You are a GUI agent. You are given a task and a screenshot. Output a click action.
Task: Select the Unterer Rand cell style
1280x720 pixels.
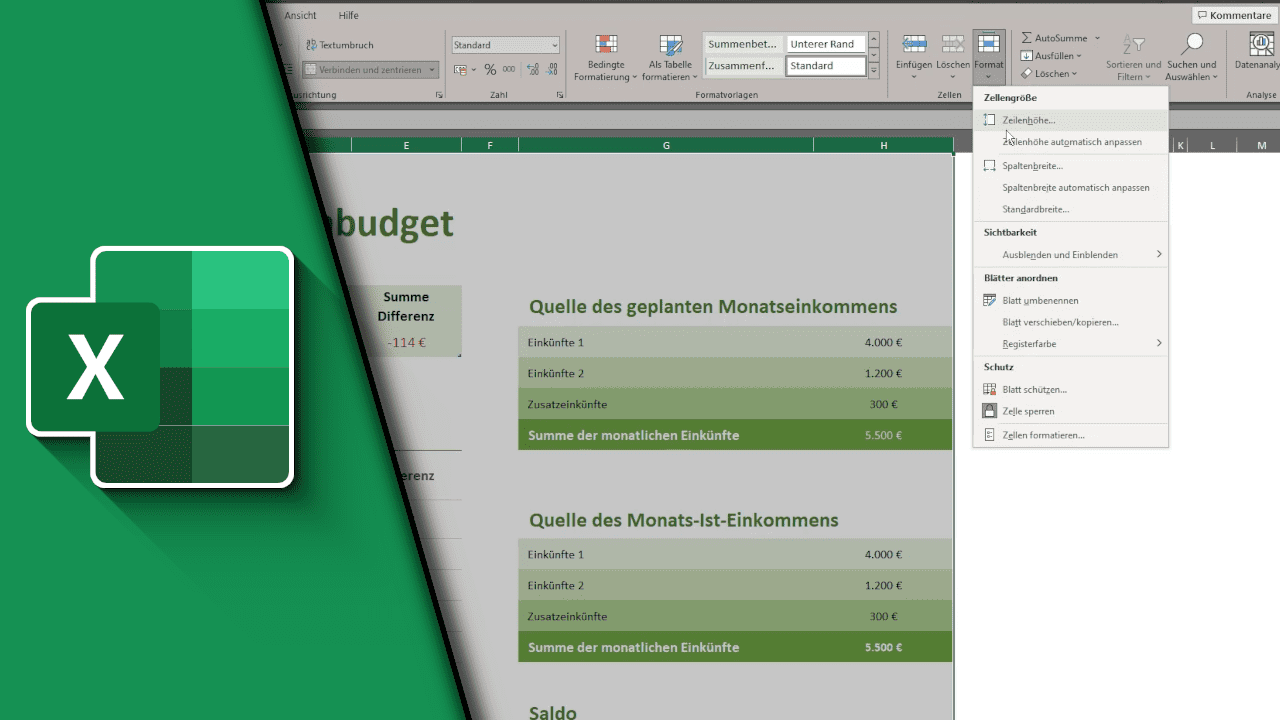pyautogui.click(x=825, y=44)
